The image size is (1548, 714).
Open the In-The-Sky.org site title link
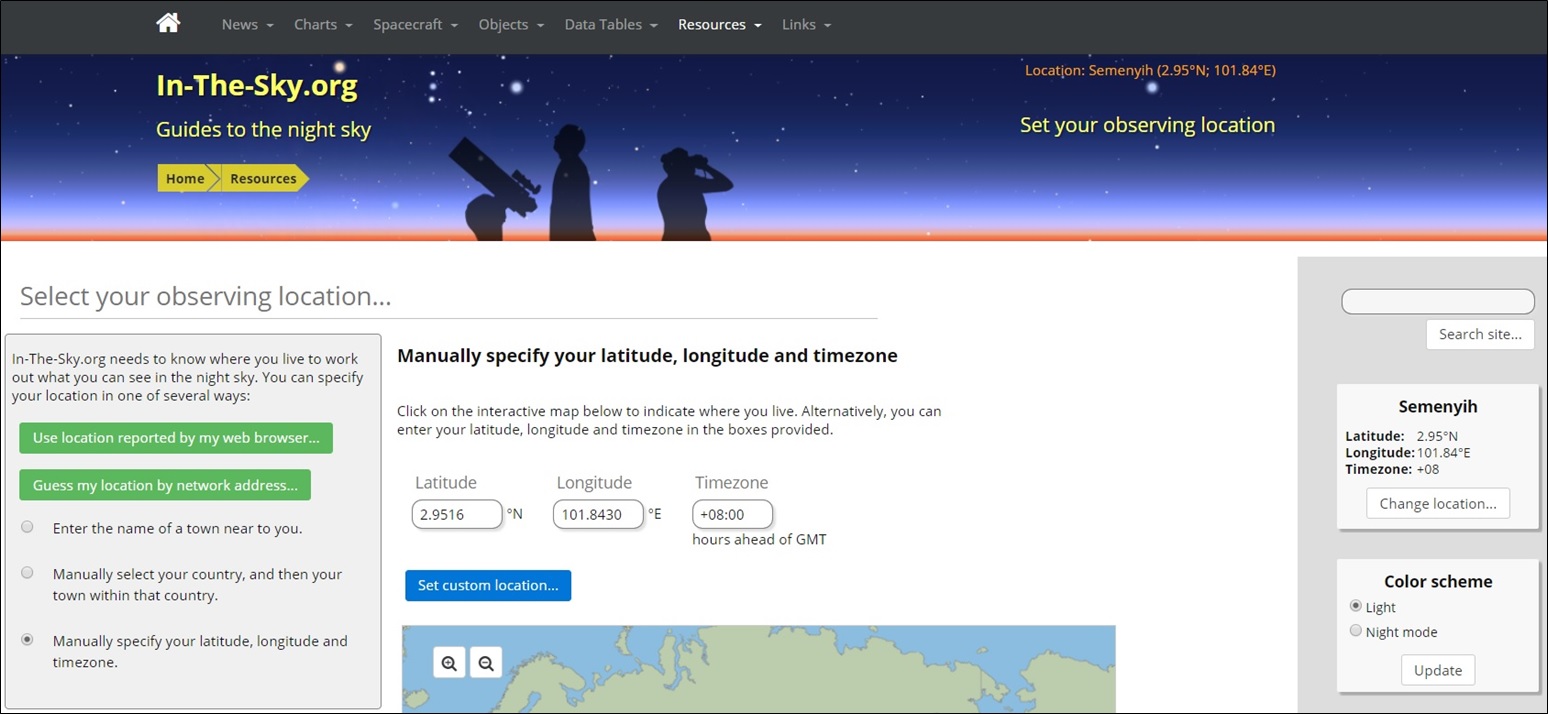[x=257, y=86]
